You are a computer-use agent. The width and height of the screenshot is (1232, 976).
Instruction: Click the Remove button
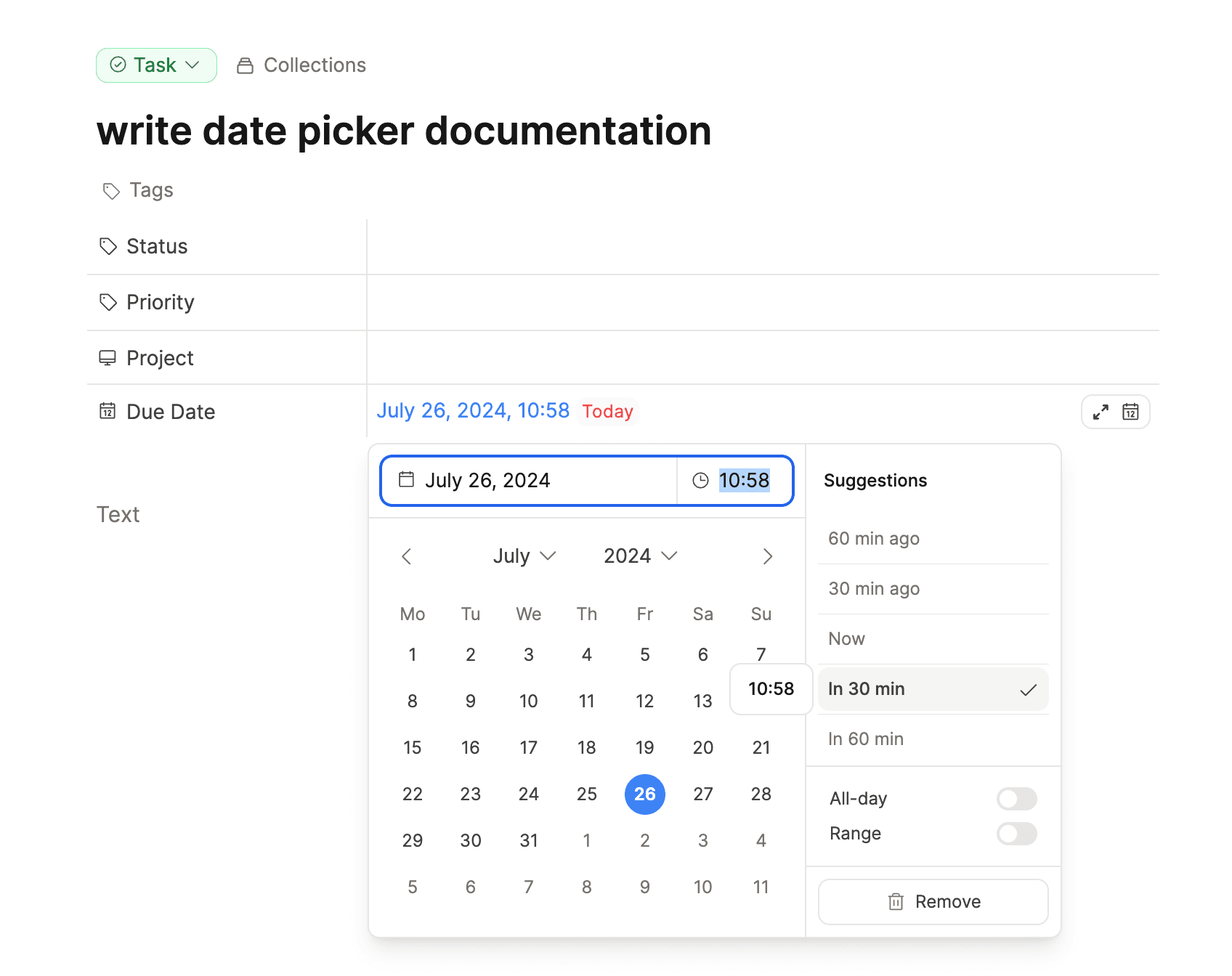[x=933, y=901]
